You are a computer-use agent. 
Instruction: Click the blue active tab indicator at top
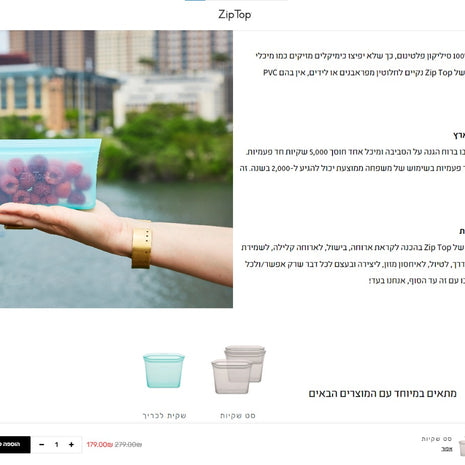[x=195, y=0]
